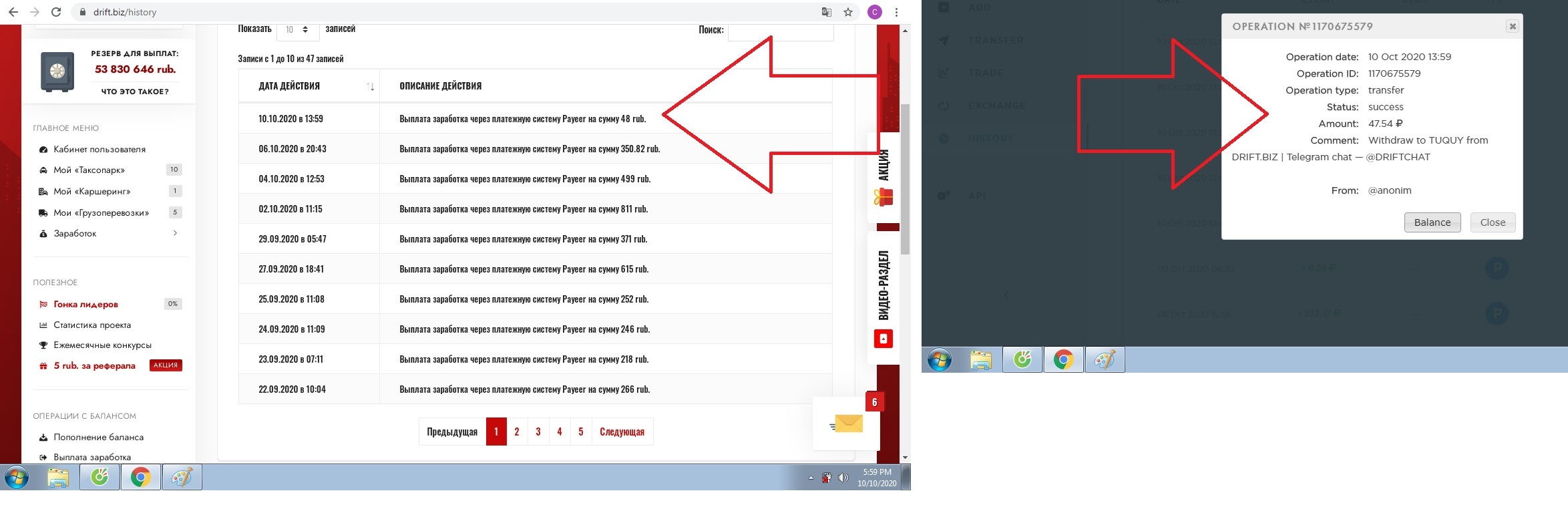Select row dated 29.09.2020 в 05:47
This screenshot has height=513, width=1568.
point(535,239)
